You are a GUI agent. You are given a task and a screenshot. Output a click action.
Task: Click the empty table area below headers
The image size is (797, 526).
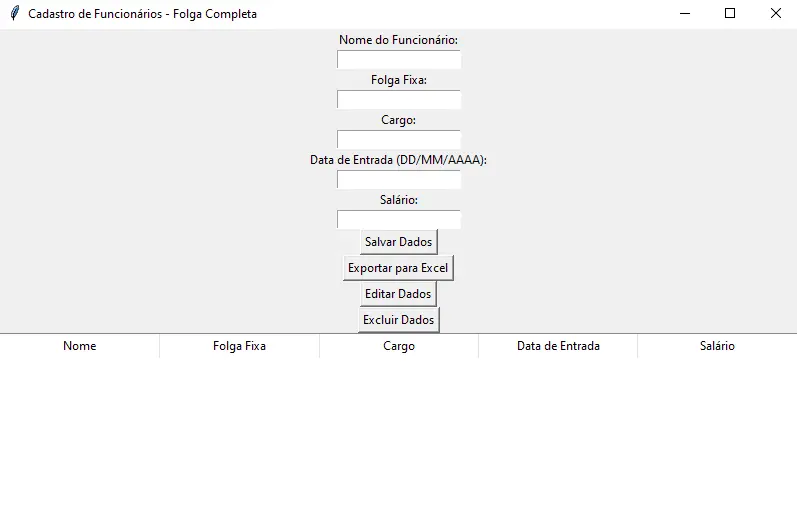[398, 440]
